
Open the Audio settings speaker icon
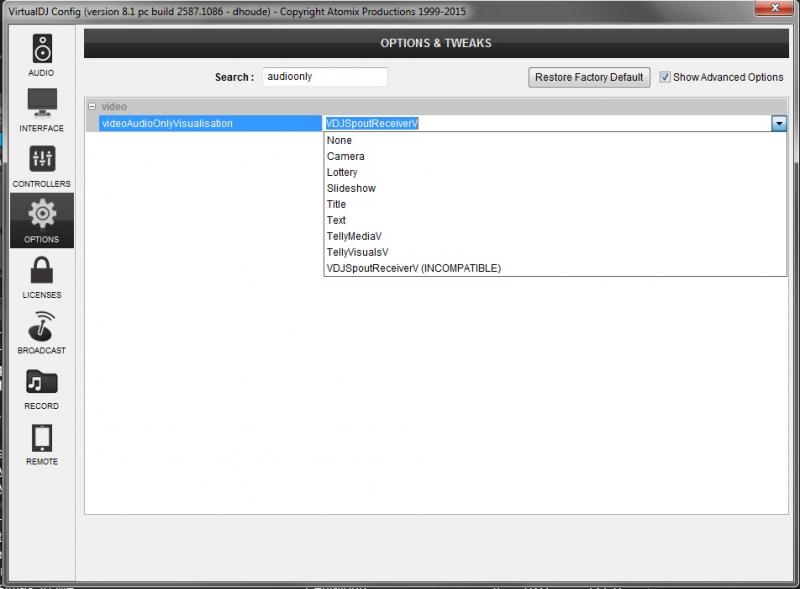42,49
